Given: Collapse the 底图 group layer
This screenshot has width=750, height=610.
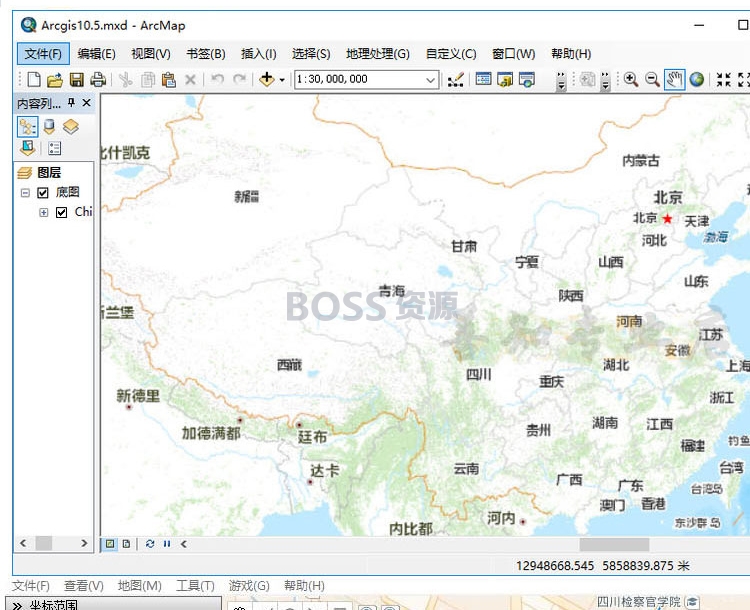Looking at the screenshot, I should (25, 193).
